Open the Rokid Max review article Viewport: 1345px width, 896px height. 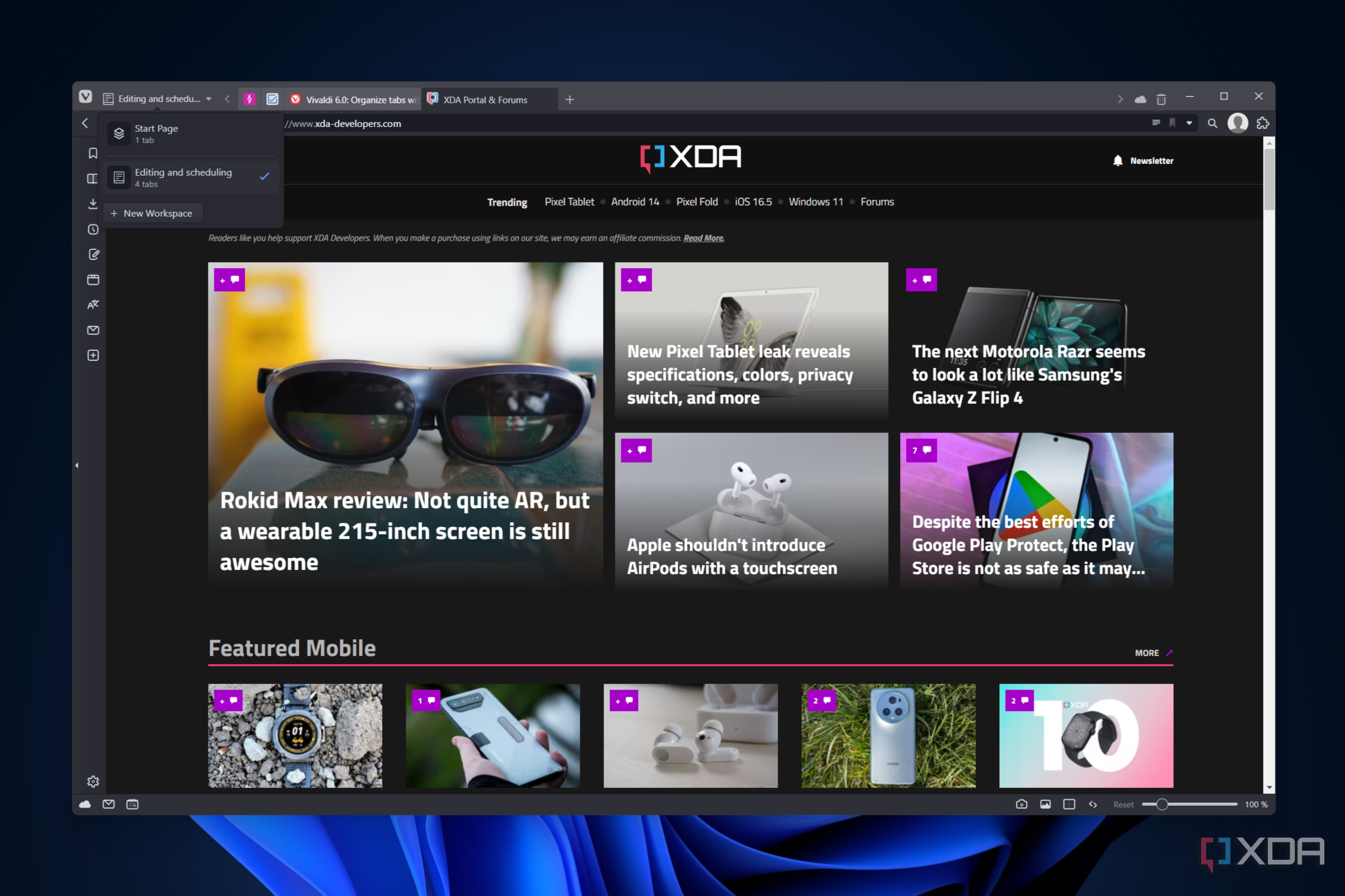(405, 425)
